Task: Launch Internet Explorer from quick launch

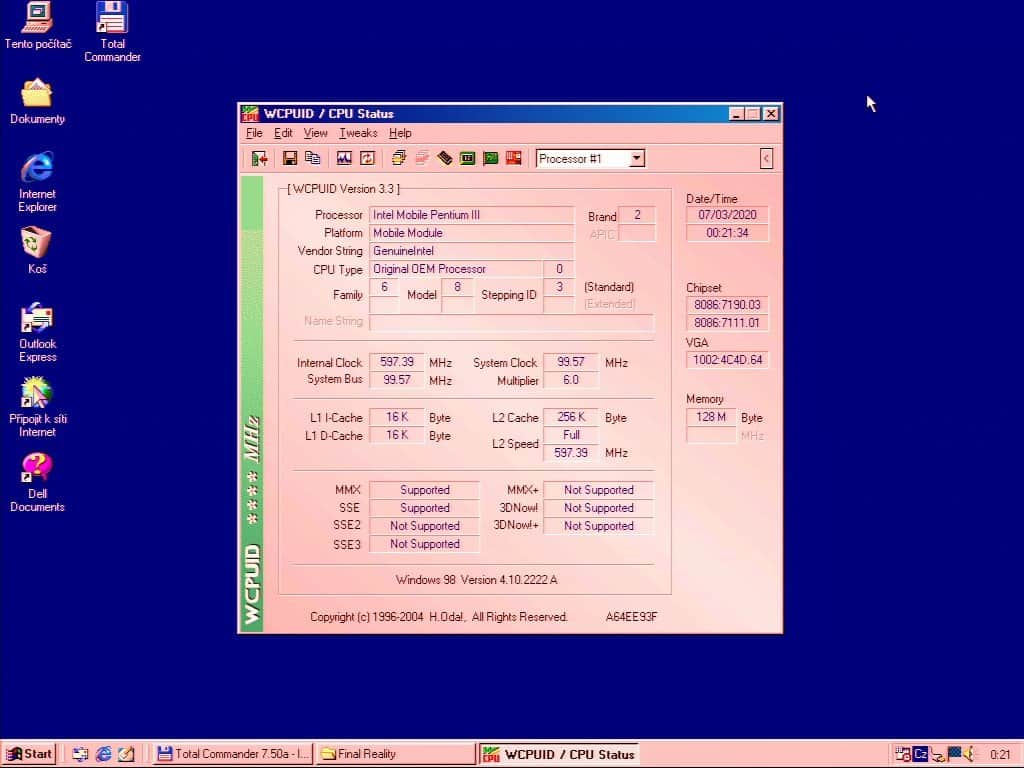Action: (103, 754)
